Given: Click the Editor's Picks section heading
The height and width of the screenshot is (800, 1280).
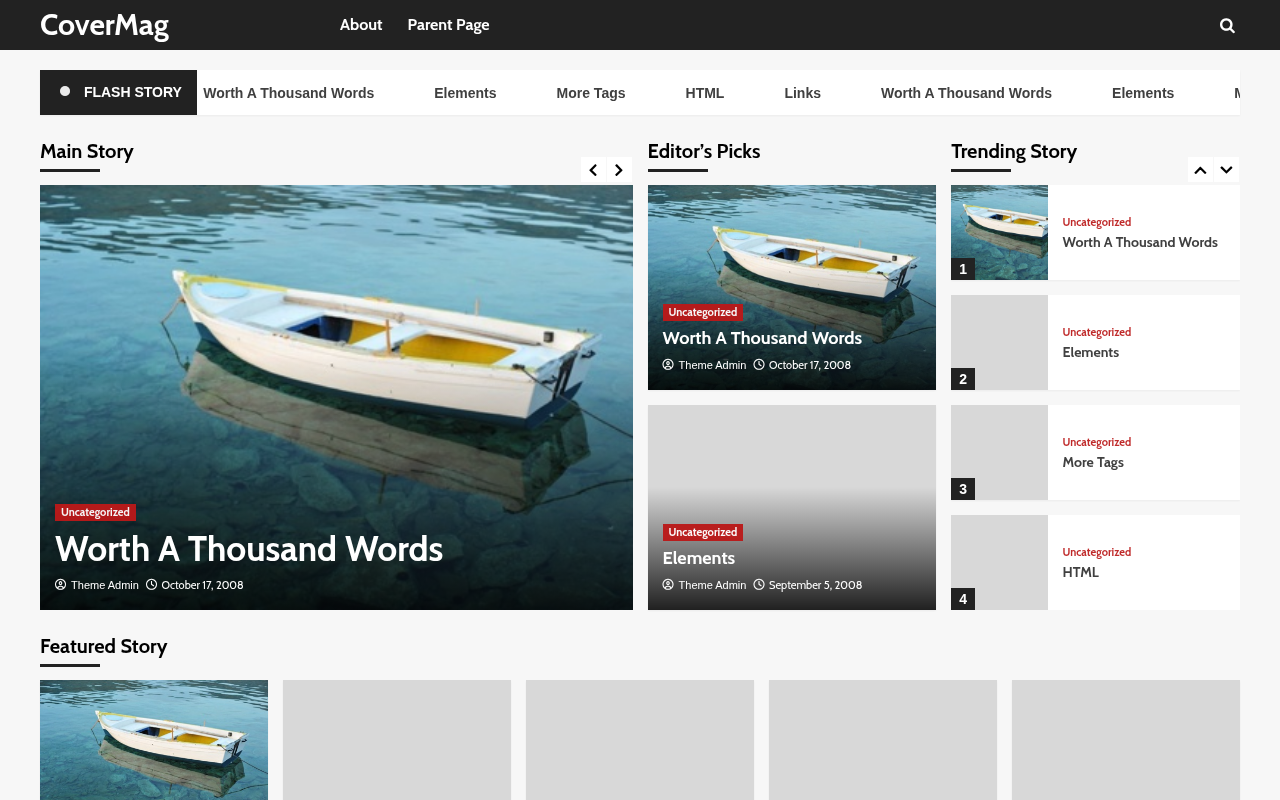Looking at the screenshot, I should 704,151.
